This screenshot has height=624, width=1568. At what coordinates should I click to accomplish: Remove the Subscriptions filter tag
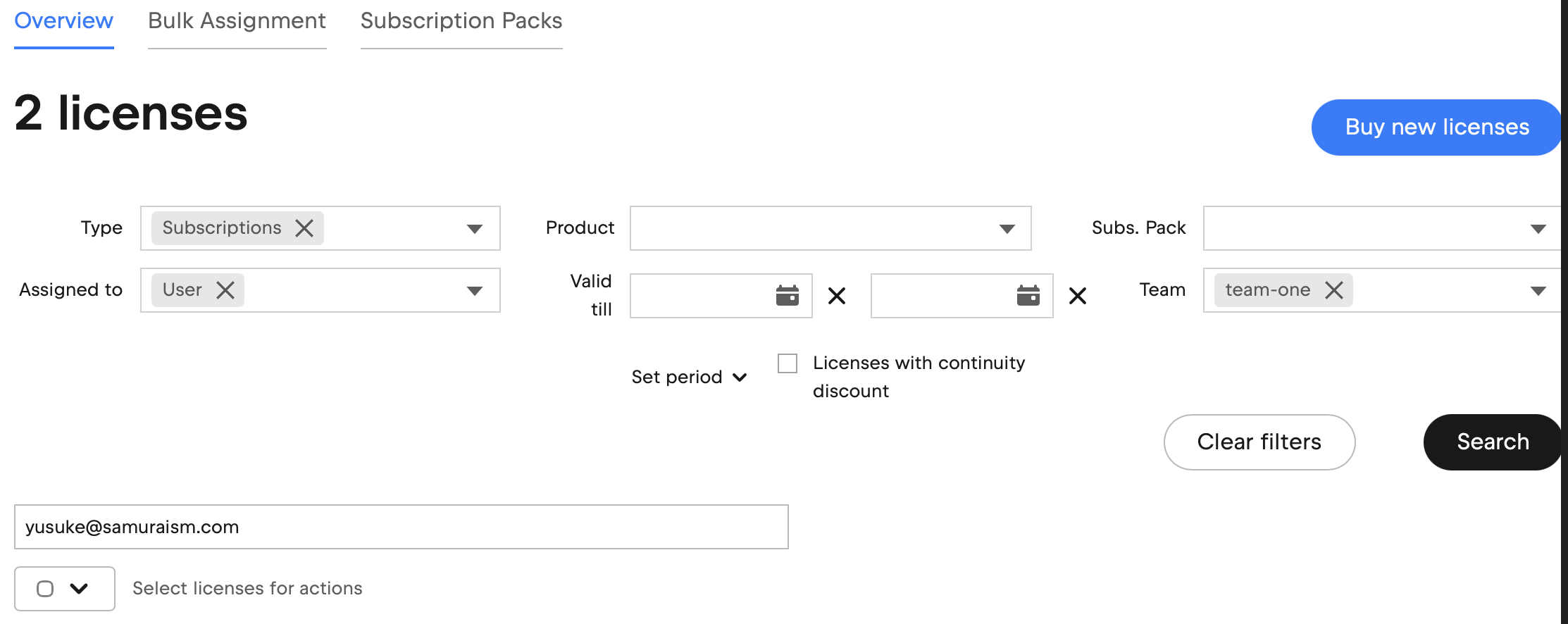pos(304,228)
